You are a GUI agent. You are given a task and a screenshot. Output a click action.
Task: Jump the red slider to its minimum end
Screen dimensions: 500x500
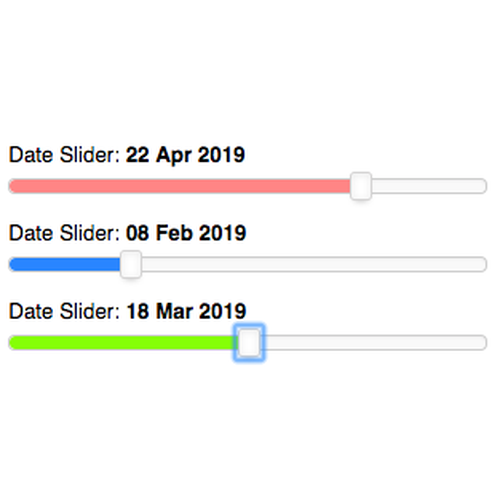point(12,186)
